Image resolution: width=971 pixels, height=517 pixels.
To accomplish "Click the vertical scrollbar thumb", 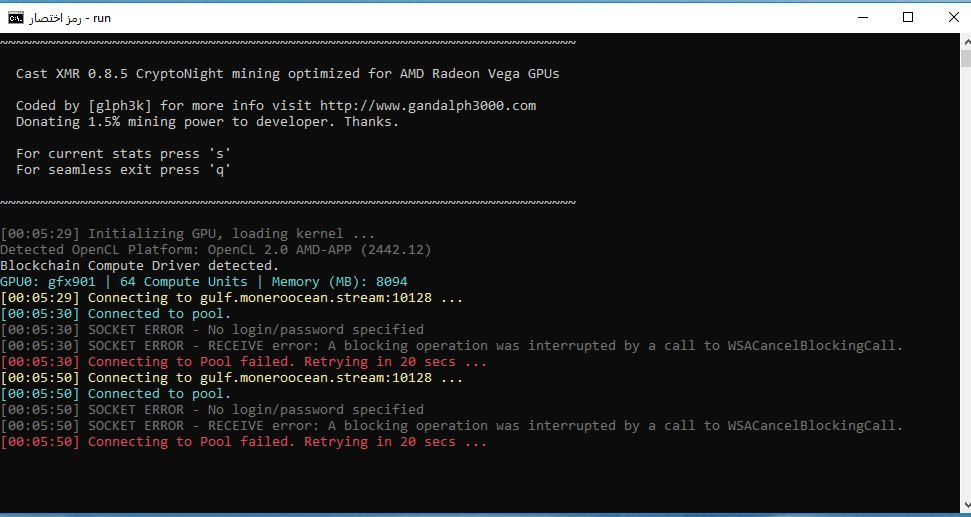I will 965,58.
